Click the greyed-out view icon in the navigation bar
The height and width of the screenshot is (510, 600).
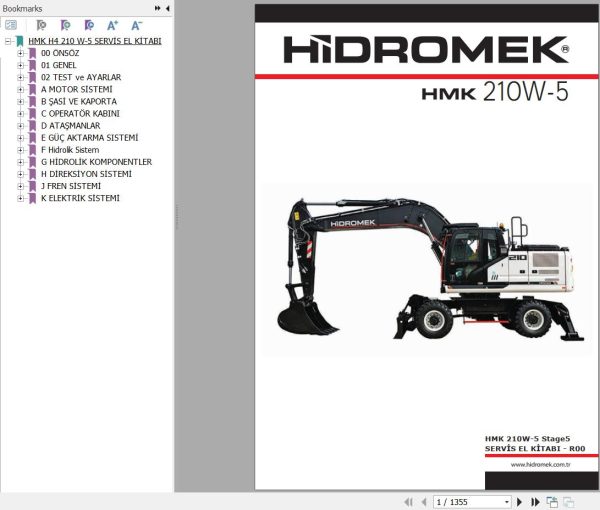tap(569, 502)
